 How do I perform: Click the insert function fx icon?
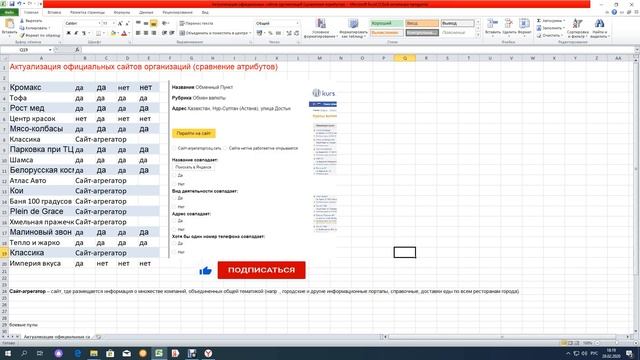point(77,50)
